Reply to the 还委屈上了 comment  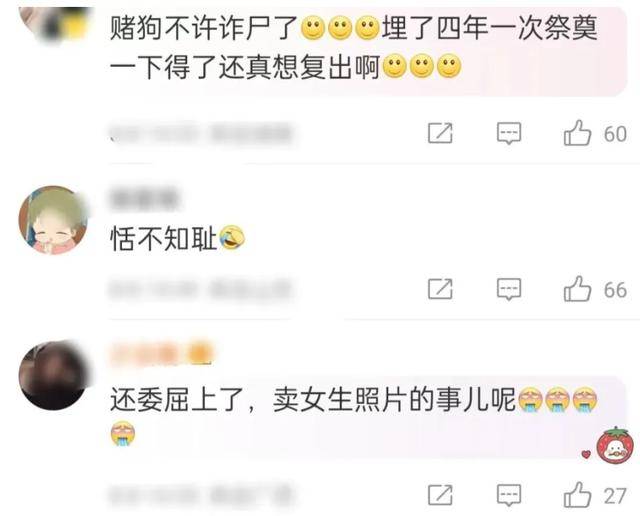pos(509,495)
